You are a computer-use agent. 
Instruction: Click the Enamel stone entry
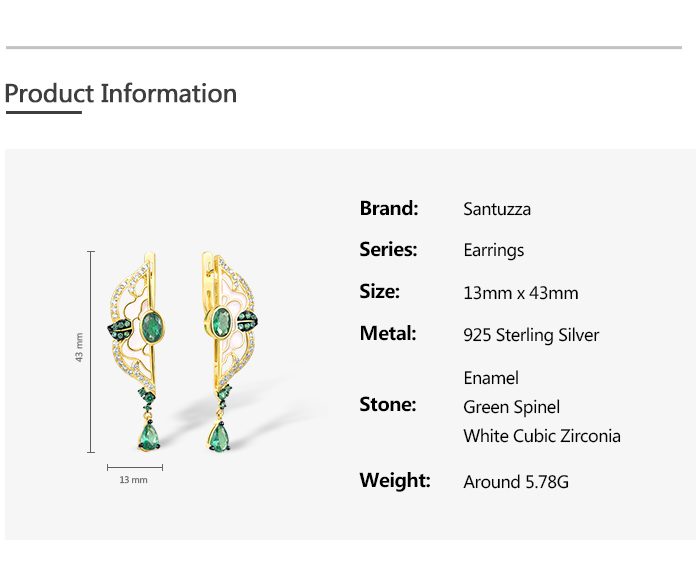[491, 378]
